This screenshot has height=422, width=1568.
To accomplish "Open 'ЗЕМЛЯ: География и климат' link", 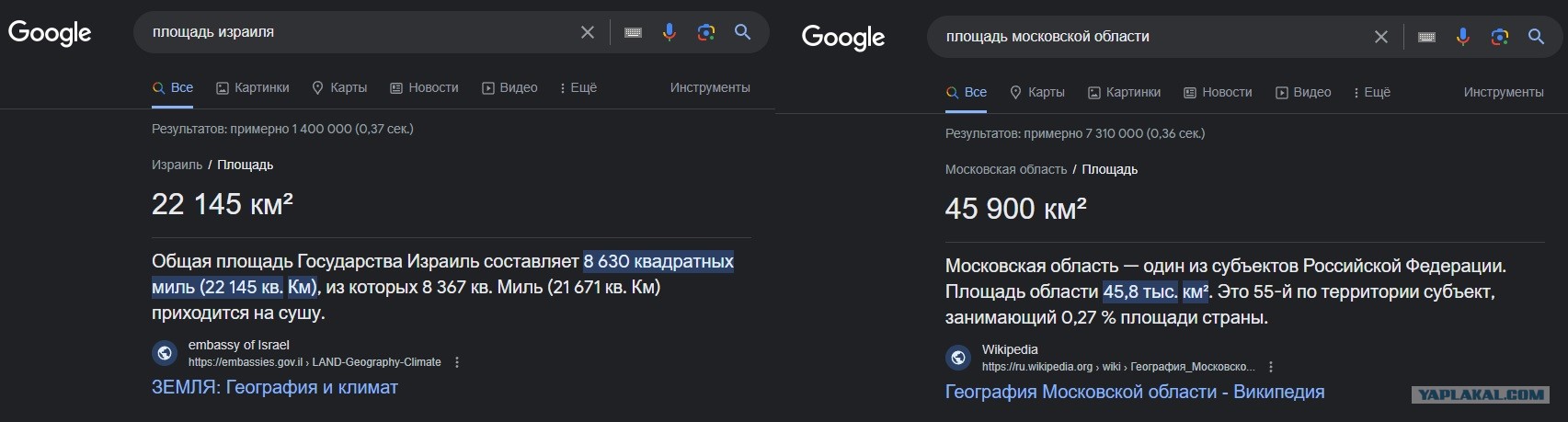I will click(x=275, y=387).
